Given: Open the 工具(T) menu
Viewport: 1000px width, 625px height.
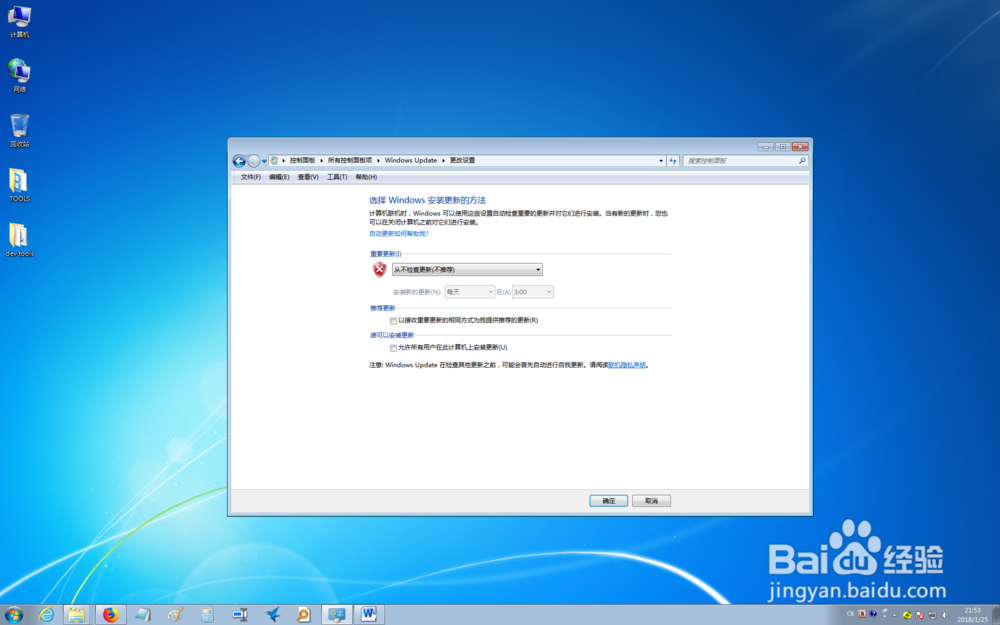Looking at the screenshot, I should [337, 177].
